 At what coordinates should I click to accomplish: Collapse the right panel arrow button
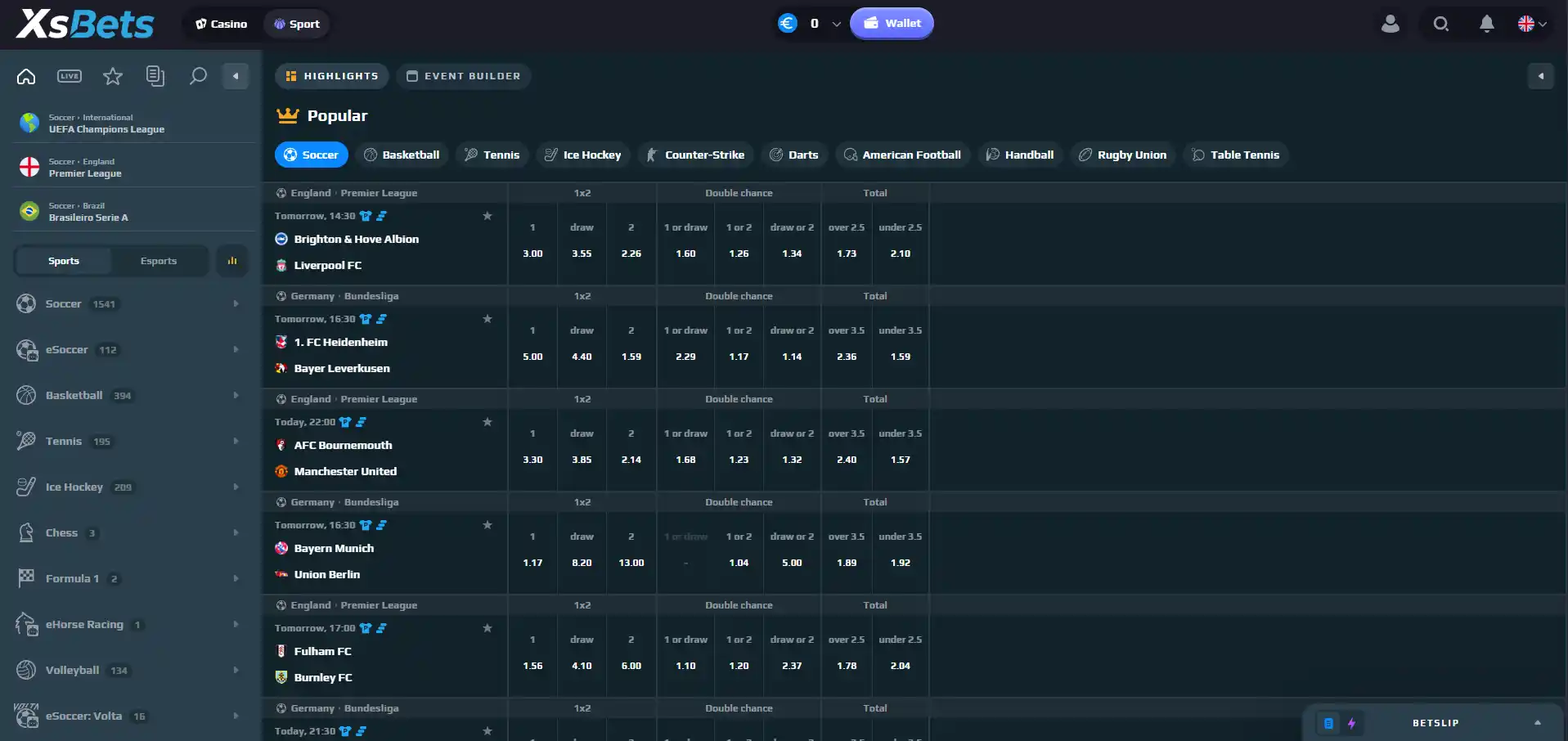coord(1541,76)
